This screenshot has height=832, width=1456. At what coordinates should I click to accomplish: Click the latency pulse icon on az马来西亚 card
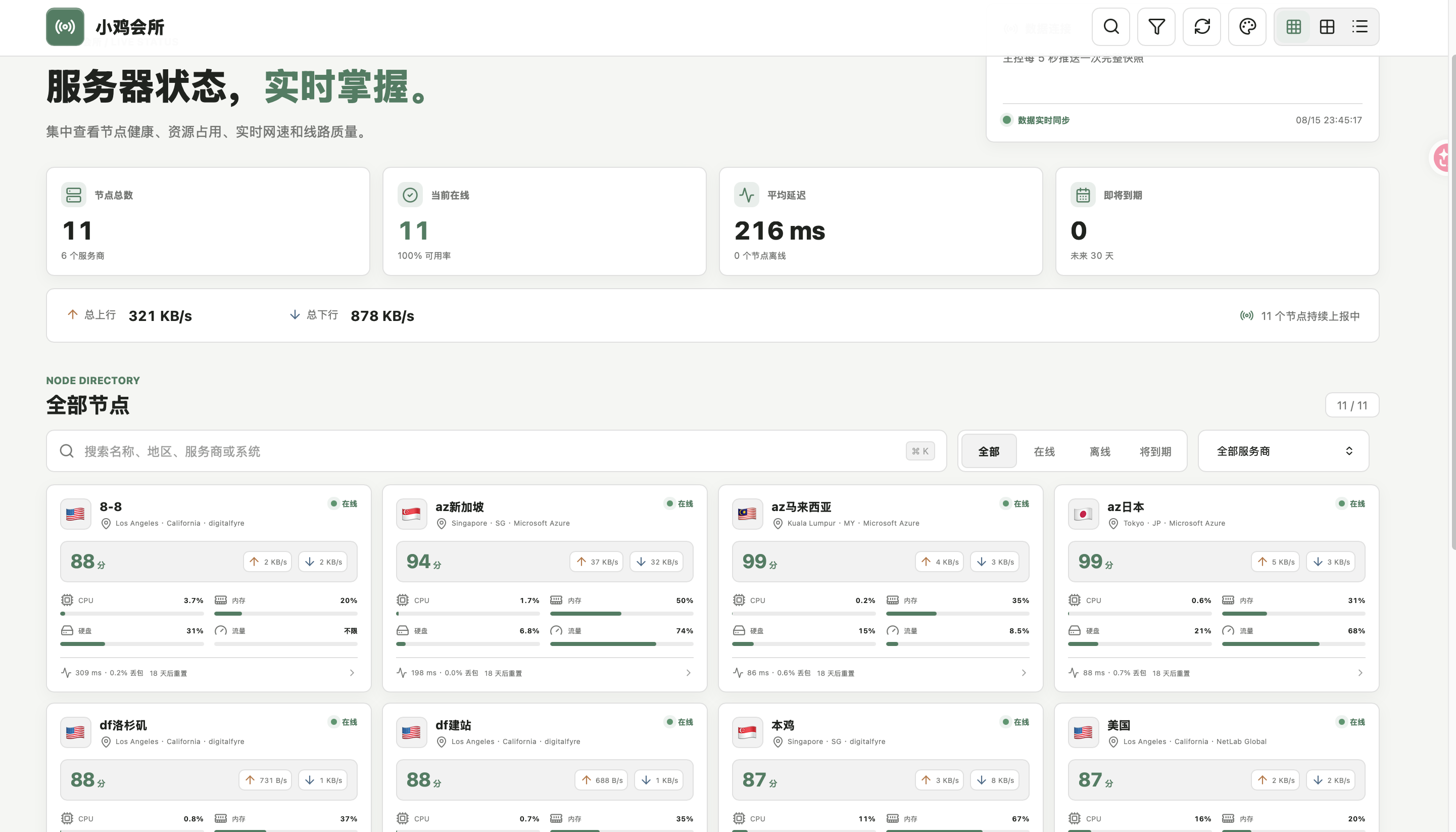(x=738, y=673)
